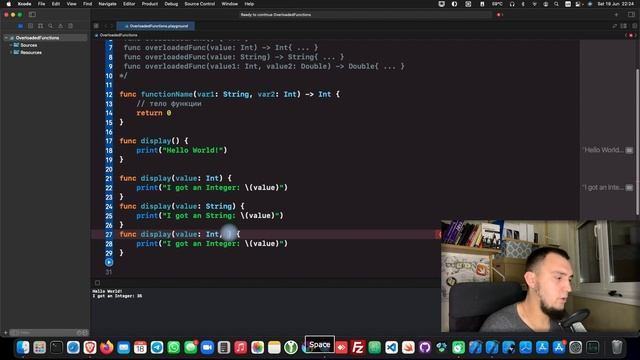
Task: Open Launchpad from the Dock
Action: [40, 347]
